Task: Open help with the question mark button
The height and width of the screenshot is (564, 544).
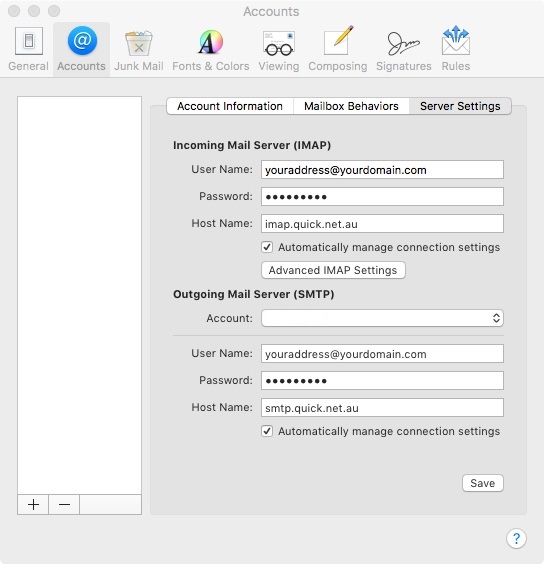Action: tap(516, 538)
